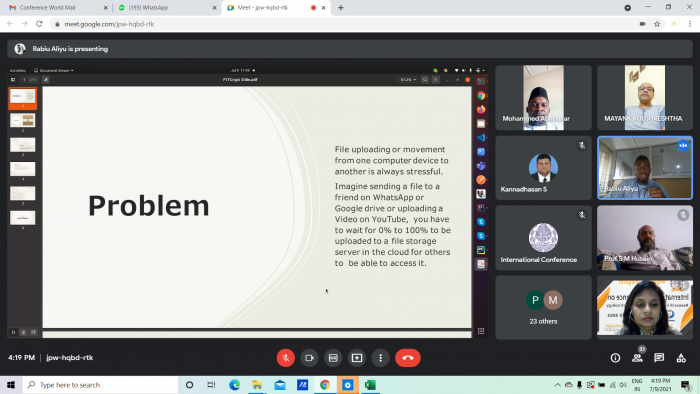Click the browser reload button
Image resolution: width=700 pixels, height=394 pixels.
click(x=39, y=24)
